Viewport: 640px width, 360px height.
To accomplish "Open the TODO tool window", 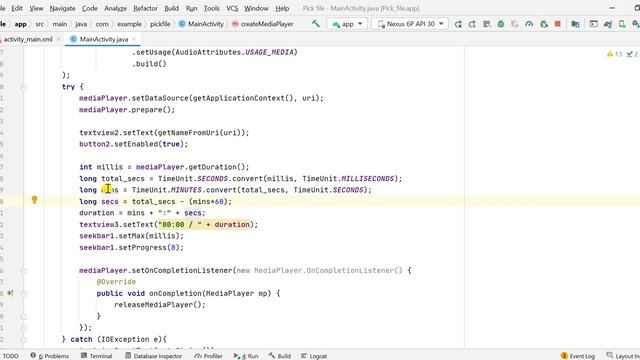I will click(x=10, y=356).
